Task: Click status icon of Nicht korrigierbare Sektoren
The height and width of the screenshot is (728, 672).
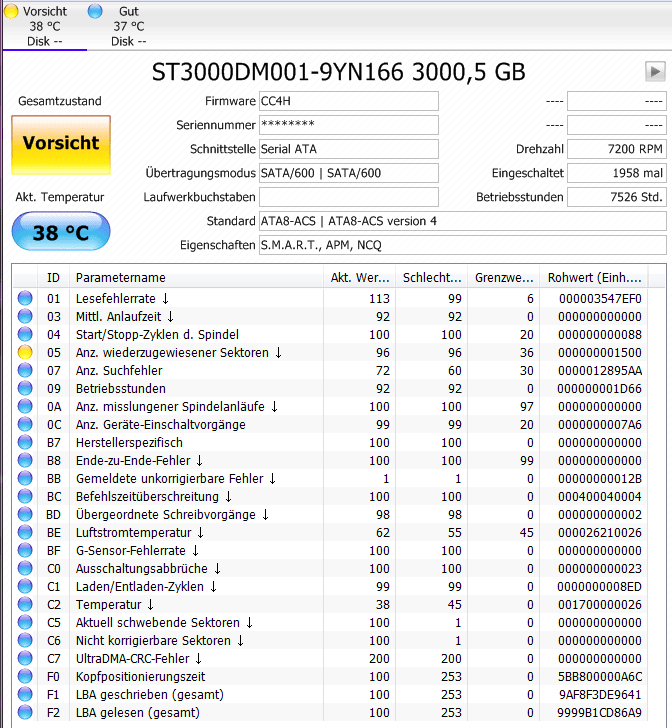Action: point(25,640)
